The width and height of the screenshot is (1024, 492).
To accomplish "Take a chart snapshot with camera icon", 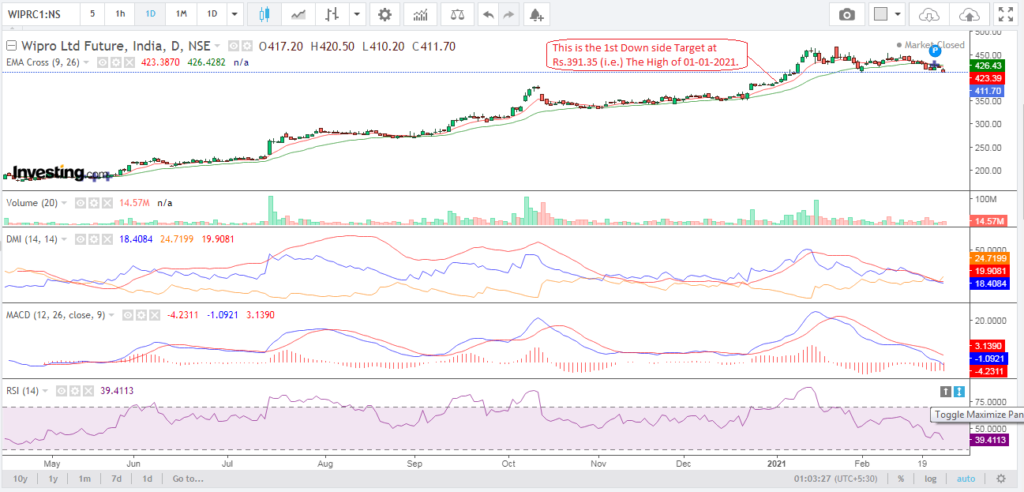I will point(847,14).
